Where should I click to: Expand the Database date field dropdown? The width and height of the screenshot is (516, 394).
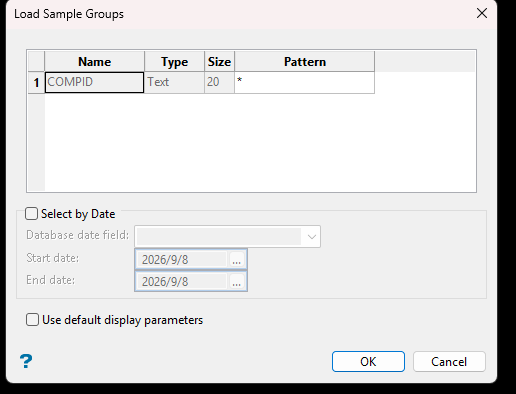tap(312, 237)
